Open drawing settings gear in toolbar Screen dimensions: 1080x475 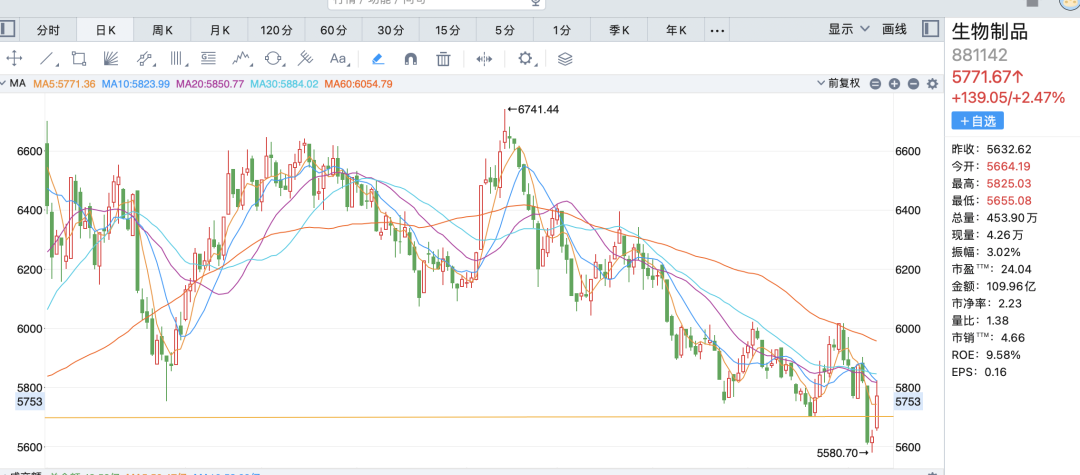(526, 59)
